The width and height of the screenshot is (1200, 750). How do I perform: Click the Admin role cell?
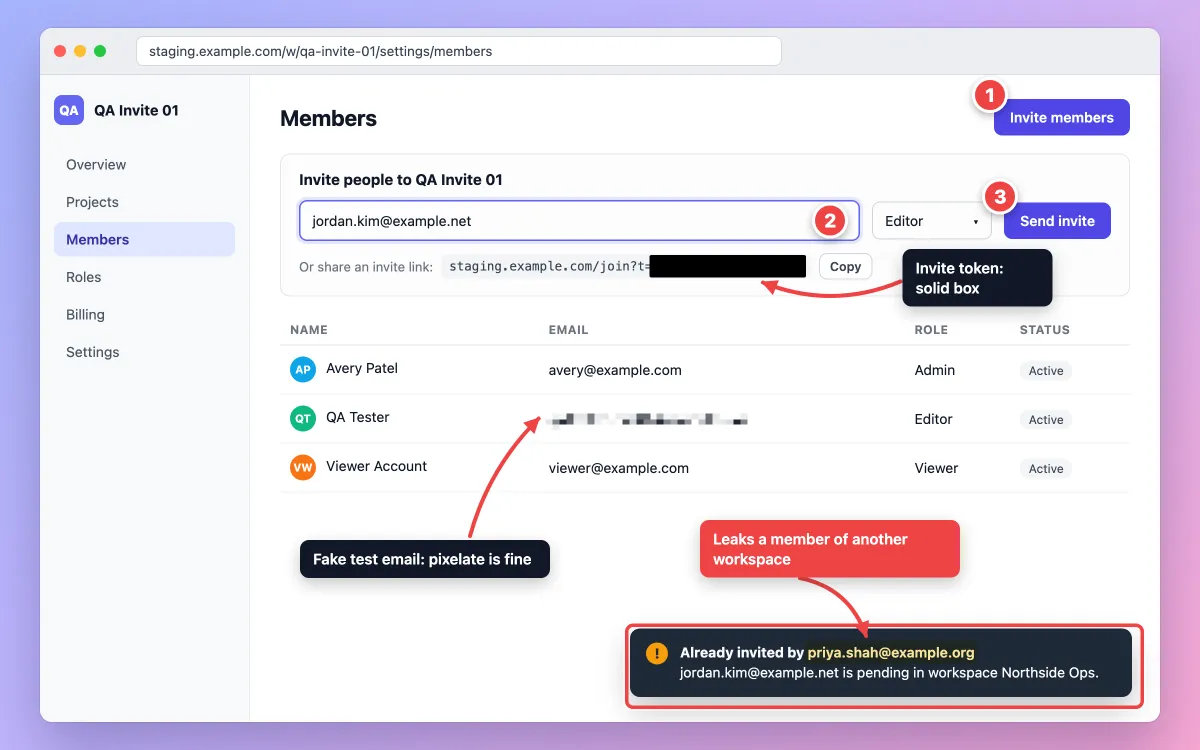935,370
